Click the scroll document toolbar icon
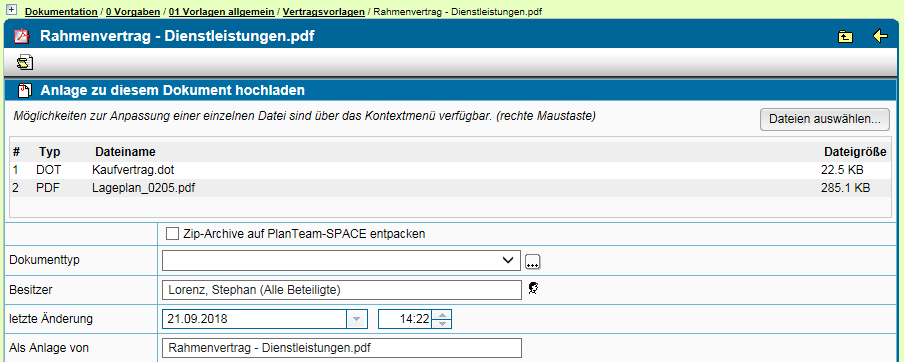 24,62
